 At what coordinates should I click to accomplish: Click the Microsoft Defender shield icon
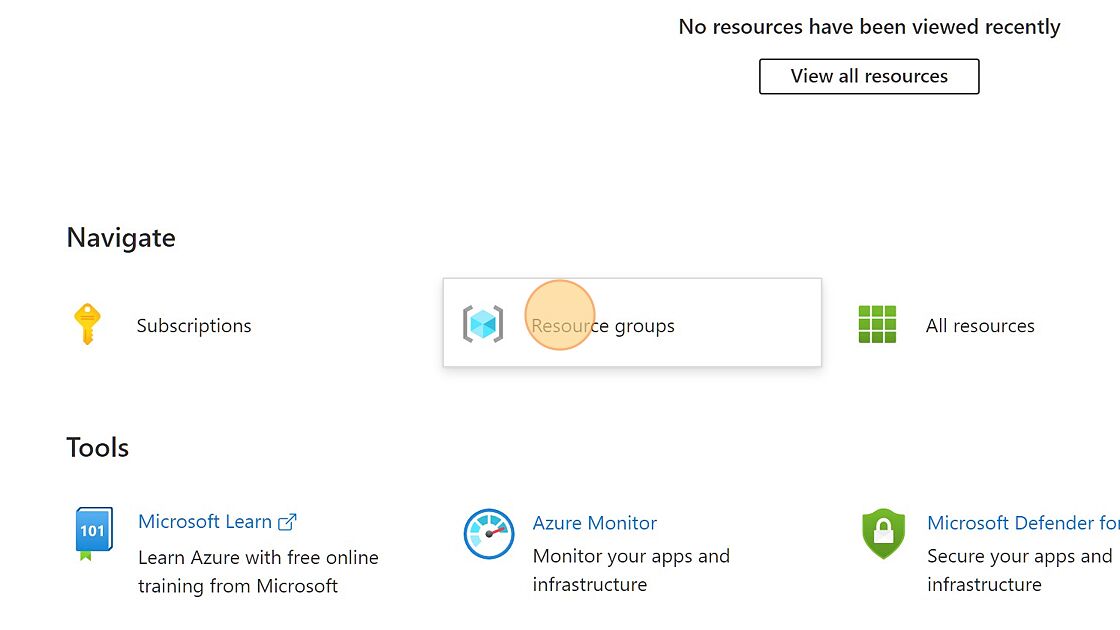(x=884, y=533)
